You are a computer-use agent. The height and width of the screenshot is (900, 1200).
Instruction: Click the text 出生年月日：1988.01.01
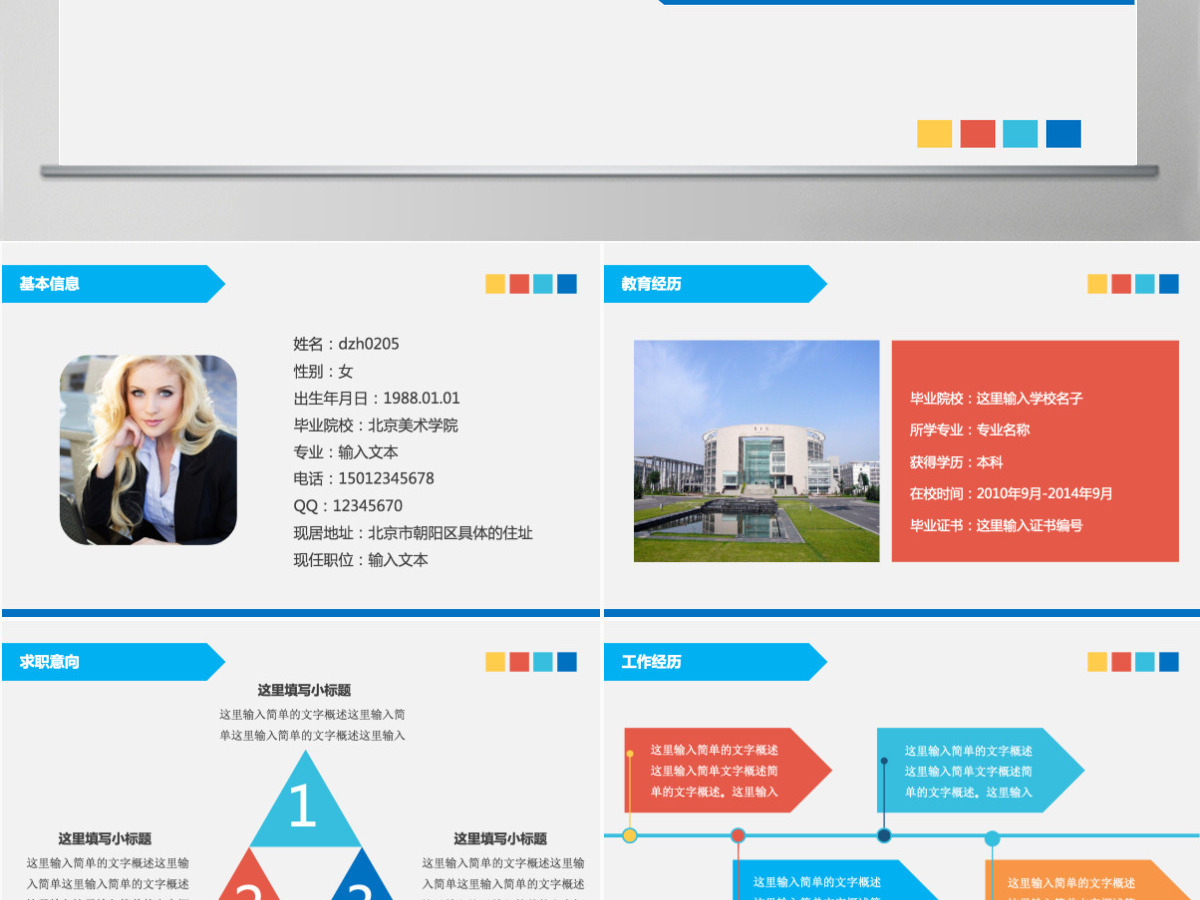pyautogui.click(x=377, y=398)
